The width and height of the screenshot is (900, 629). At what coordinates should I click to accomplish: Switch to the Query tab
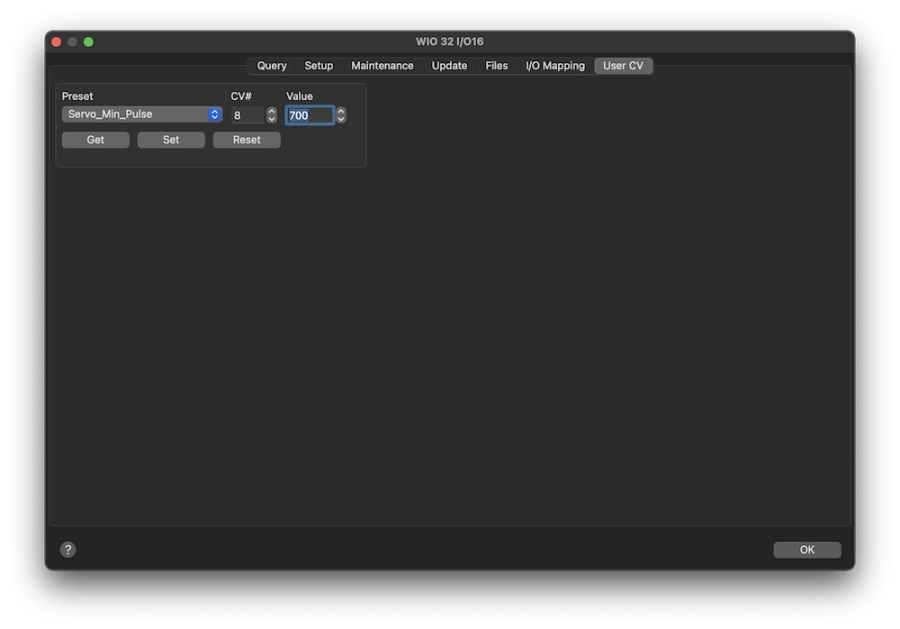tap(272, 66)
